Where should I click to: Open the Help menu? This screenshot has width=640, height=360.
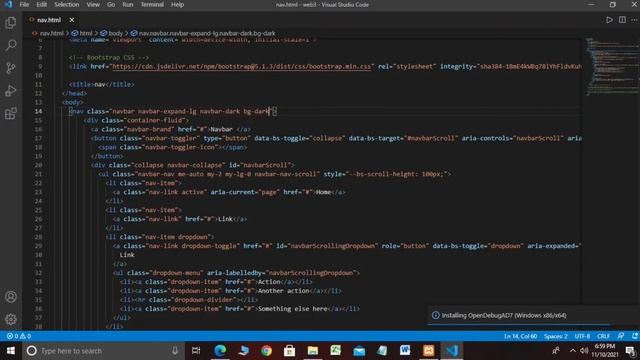[177, 4]
